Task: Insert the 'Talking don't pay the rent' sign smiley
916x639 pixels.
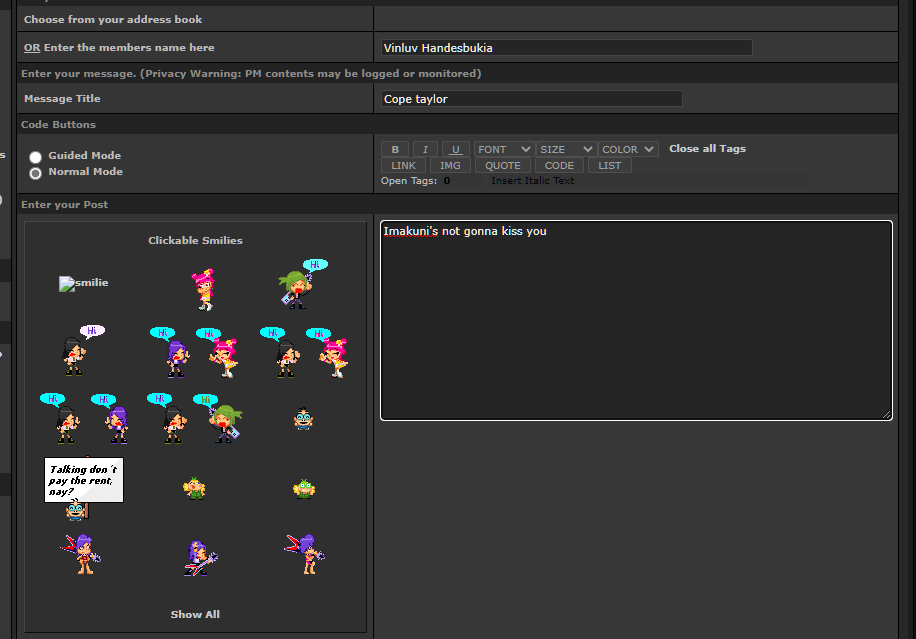Action: point(84,488)
